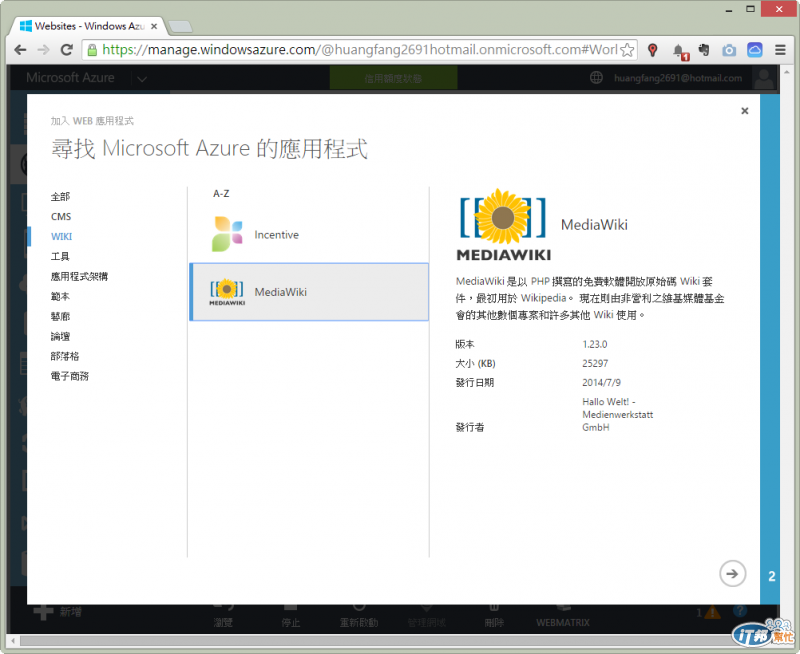This screenshot has width=800, height=654.
Task: Click the red map pin extension icon
Action: pos(652,50)
